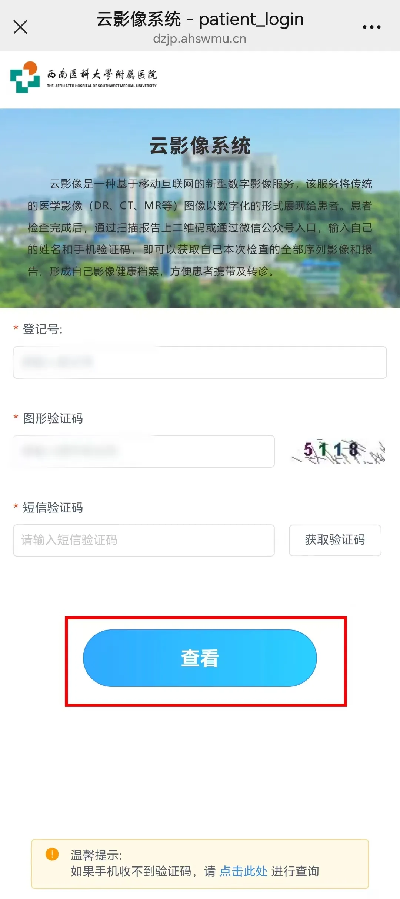The image size is (400, 899).
Task: Click the 云影像系统 heading on banner
Action: pos(200,145)
